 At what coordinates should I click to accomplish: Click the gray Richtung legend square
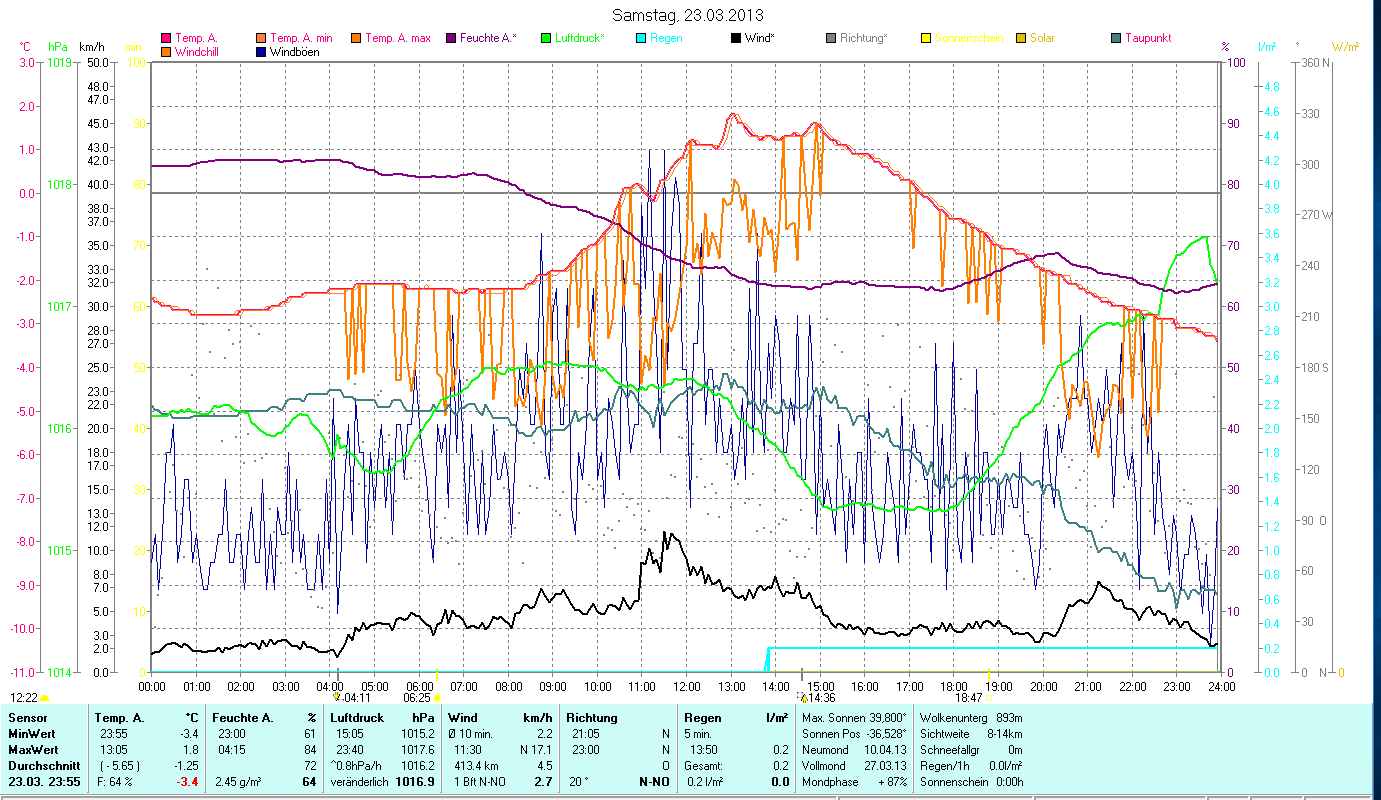click(x=832, y=39)
